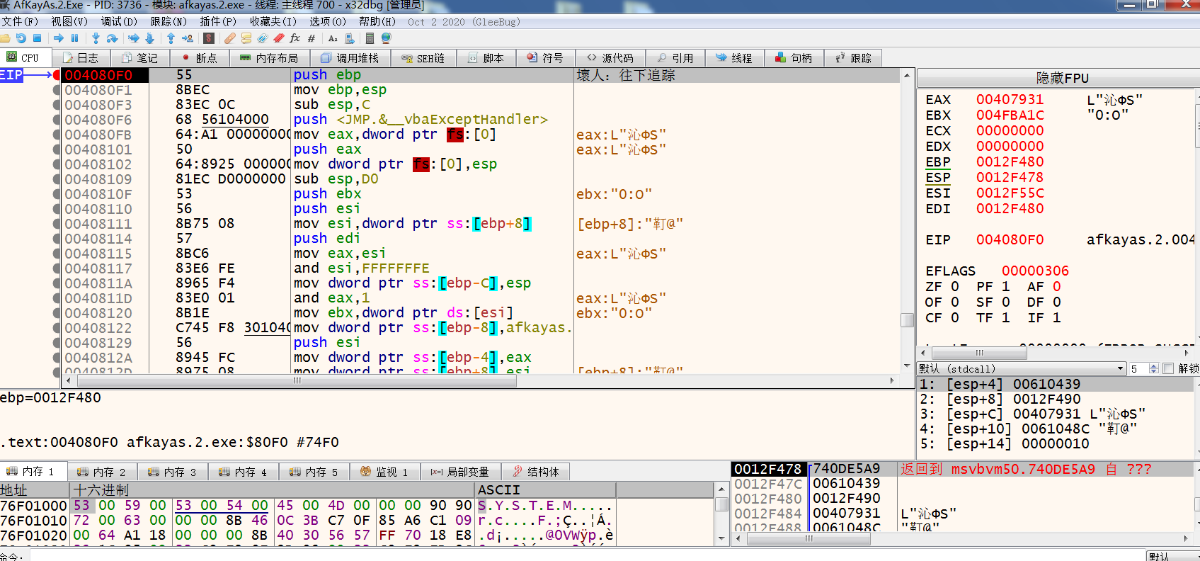Click the find strings A icon

pos(333,38)
